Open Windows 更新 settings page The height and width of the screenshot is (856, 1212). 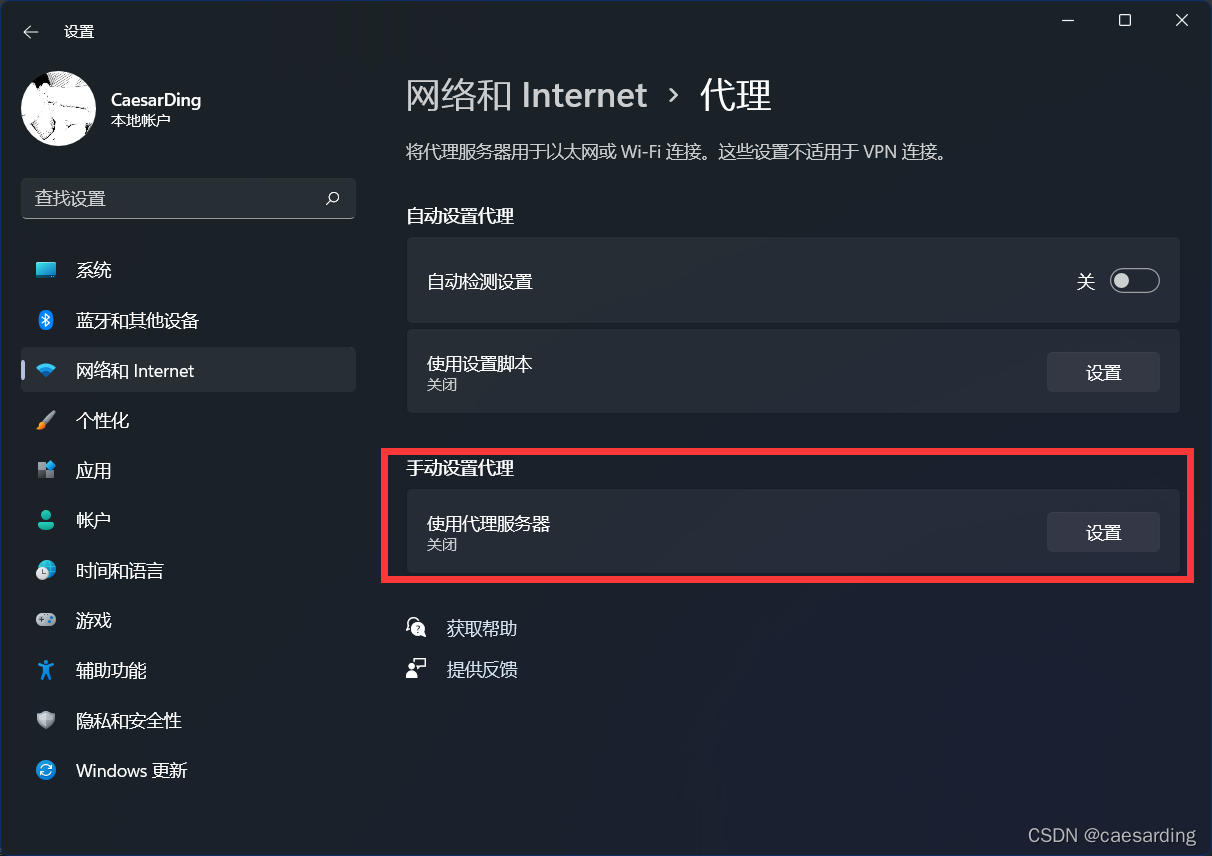pyautogui.click(x=188, y=770)
